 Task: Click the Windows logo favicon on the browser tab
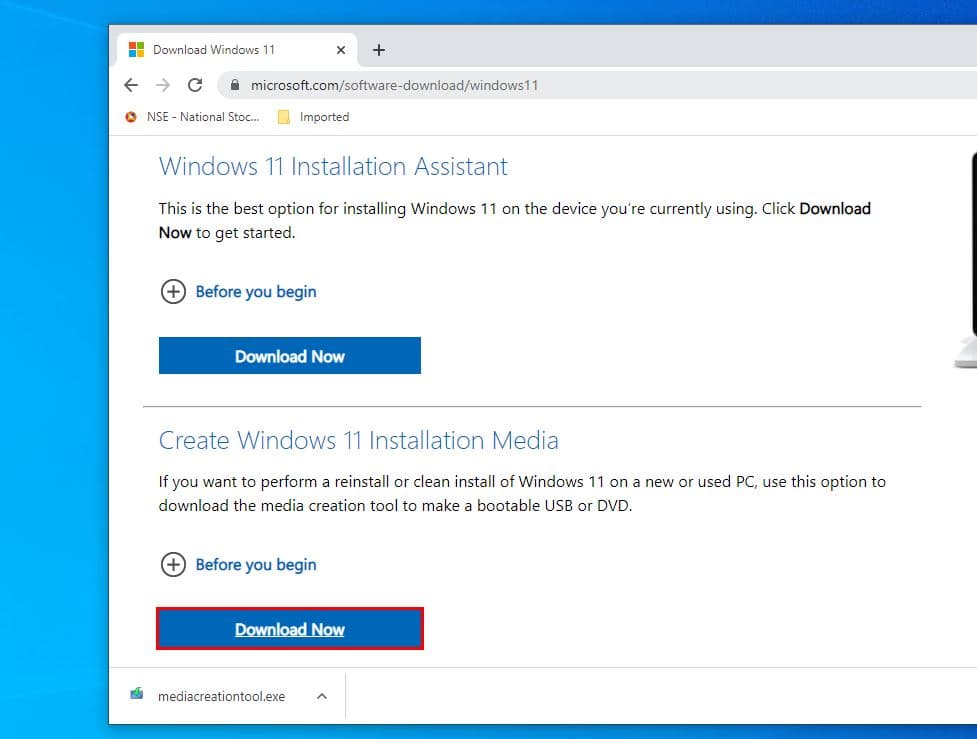[x=137, y=48]
